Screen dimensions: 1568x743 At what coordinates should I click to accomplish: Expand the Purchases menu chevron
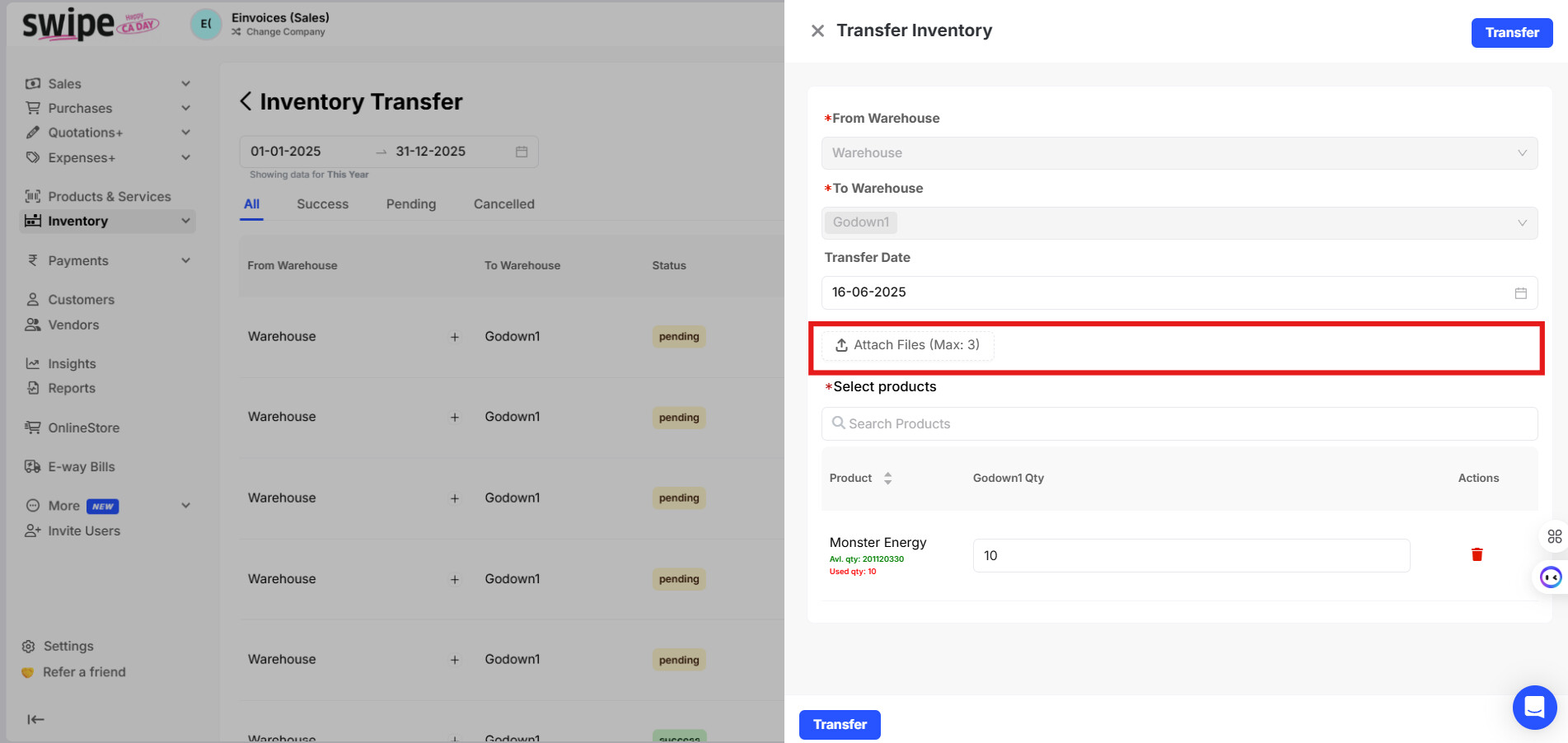coord(186,108)
